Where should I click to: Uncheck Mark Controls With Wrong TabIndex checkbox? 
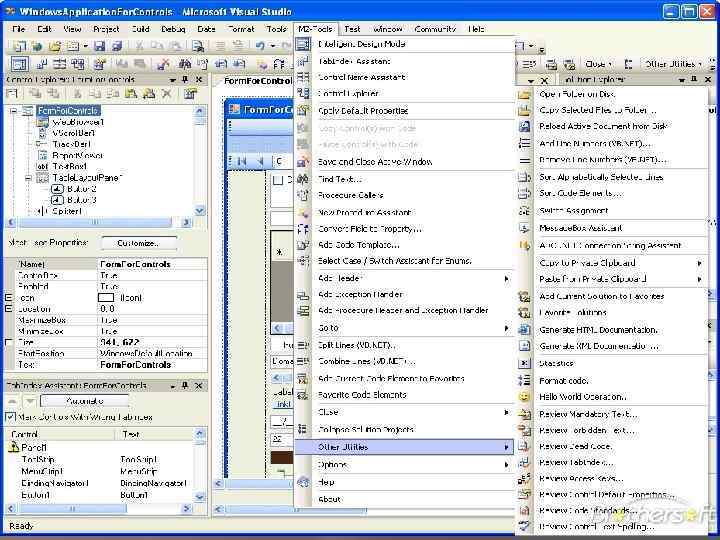pos(10,417)
